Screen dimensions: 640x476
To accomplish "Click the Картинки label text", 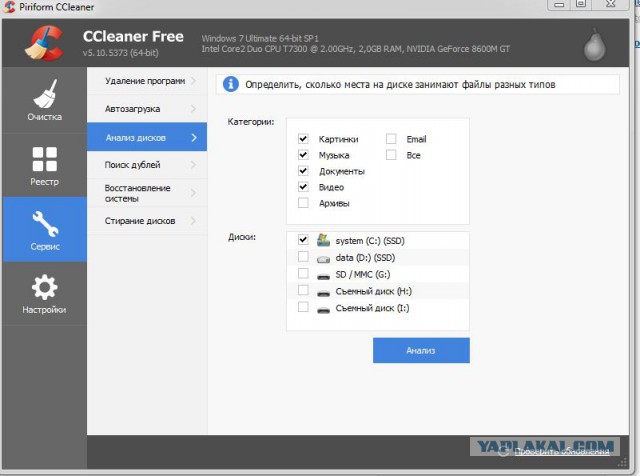I will pyautogui.click(x=338, y=139).
